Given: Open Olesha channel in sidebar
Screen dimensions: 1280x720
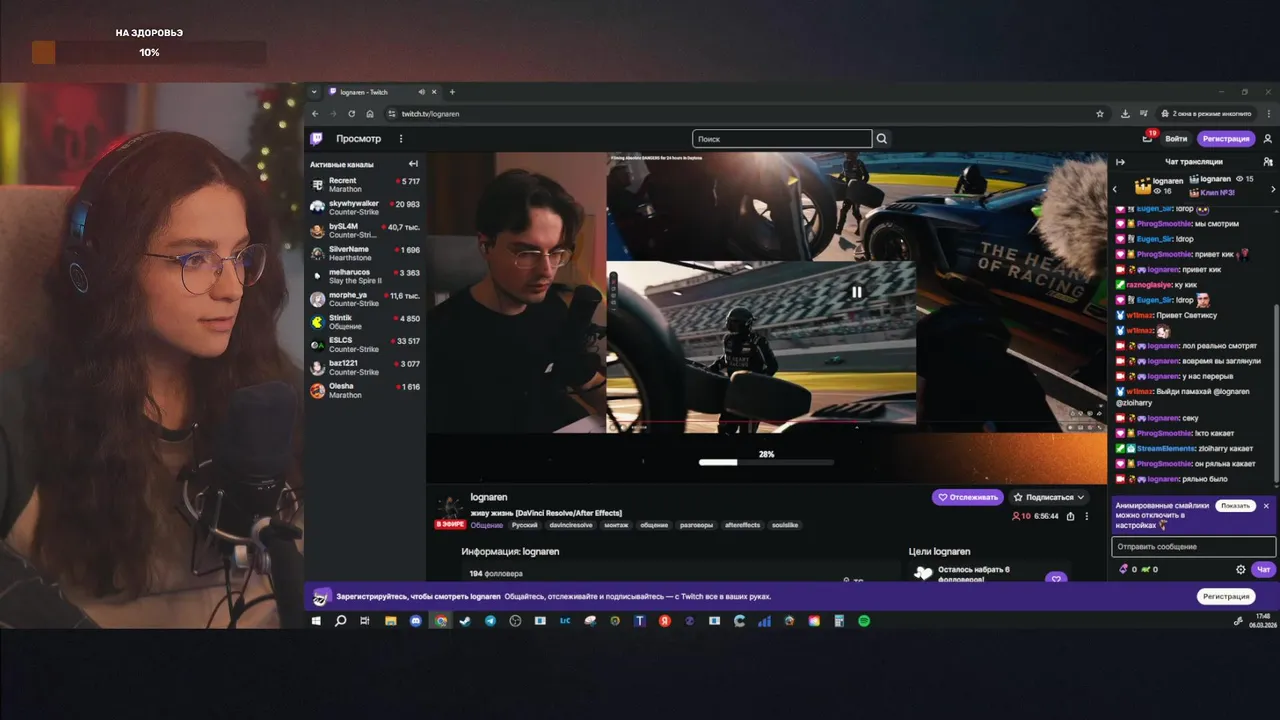Looking at the screenshot, I should [x=365, y=390].
